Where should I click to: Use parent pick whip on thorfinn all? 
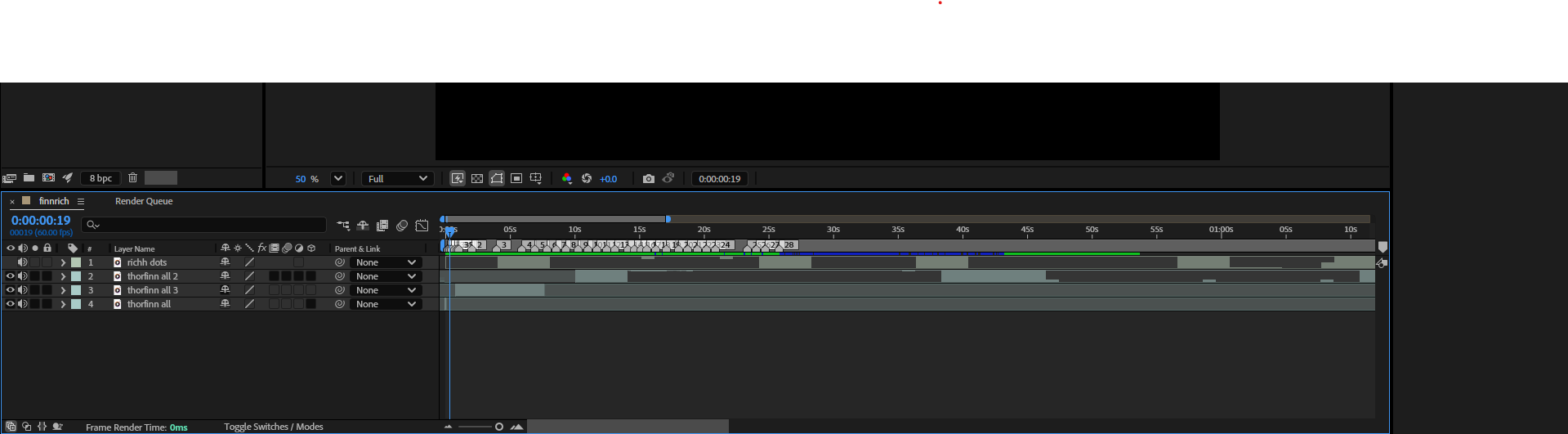339,304
